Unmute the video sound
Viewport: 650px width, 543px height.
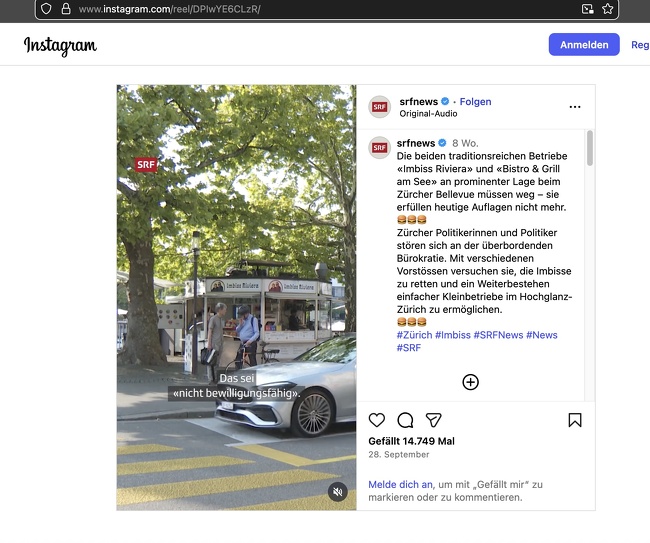click(x=337, y=492)
